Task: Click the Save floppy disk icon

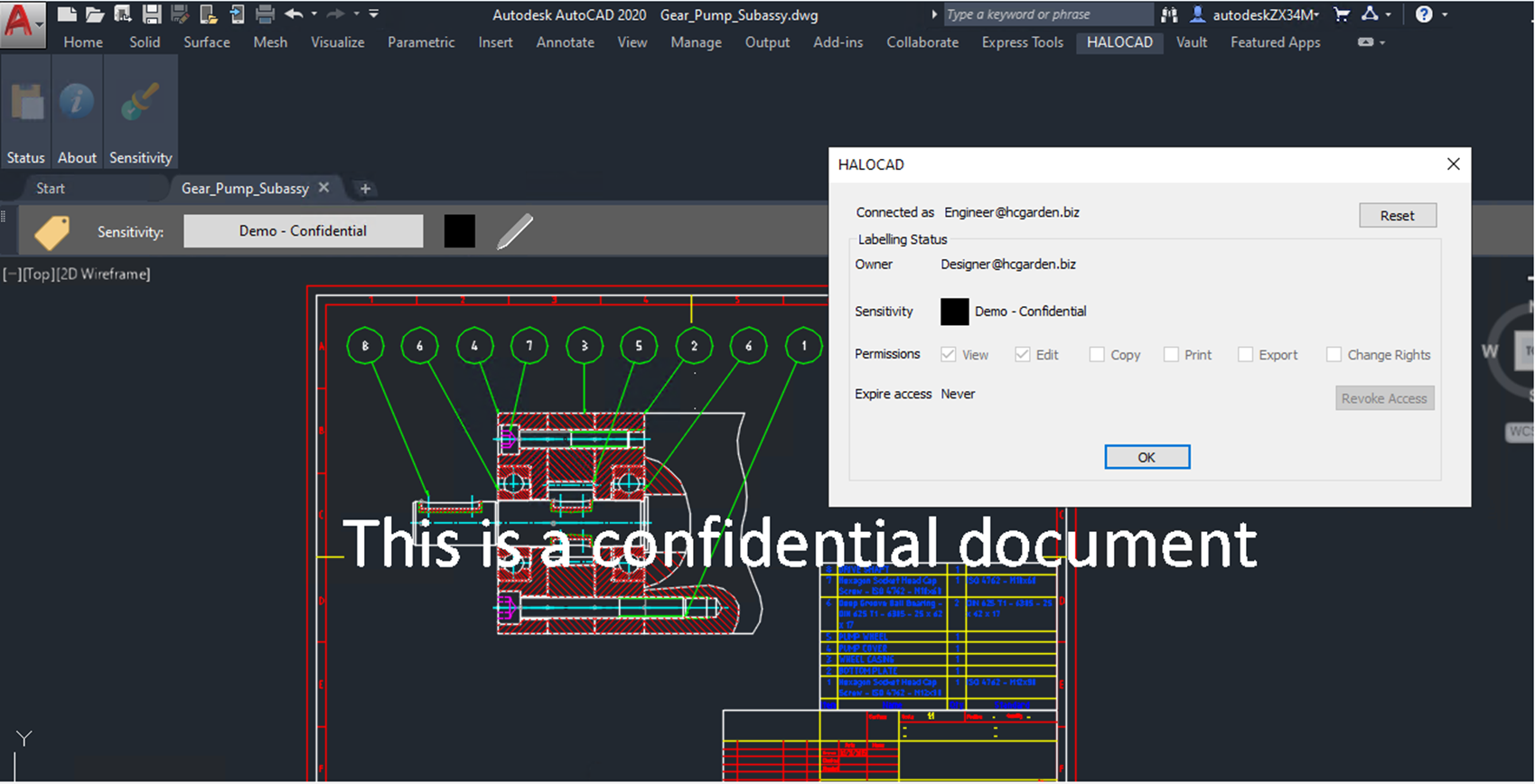Action: point(152,14)
